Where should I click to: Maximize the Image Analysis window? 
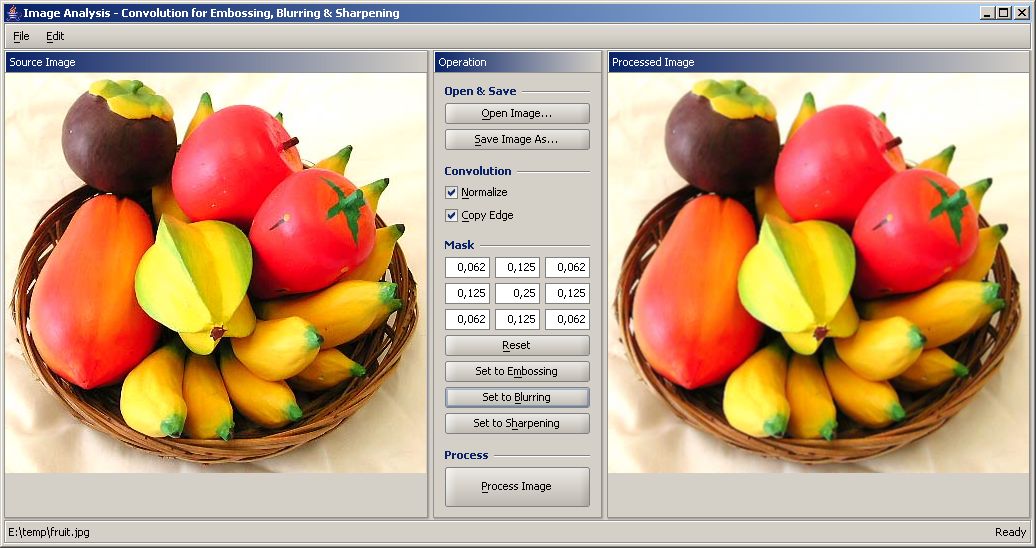click(x=1003, y=13)
